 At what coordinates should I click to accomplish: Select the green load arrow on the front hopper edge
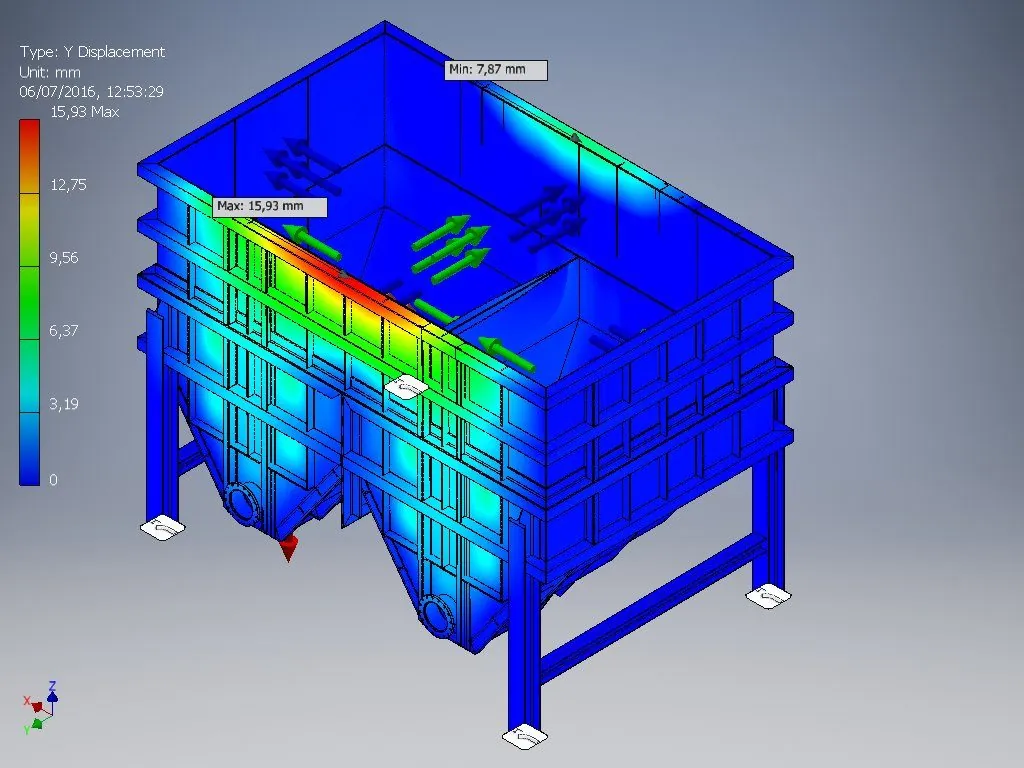[507, 354]
